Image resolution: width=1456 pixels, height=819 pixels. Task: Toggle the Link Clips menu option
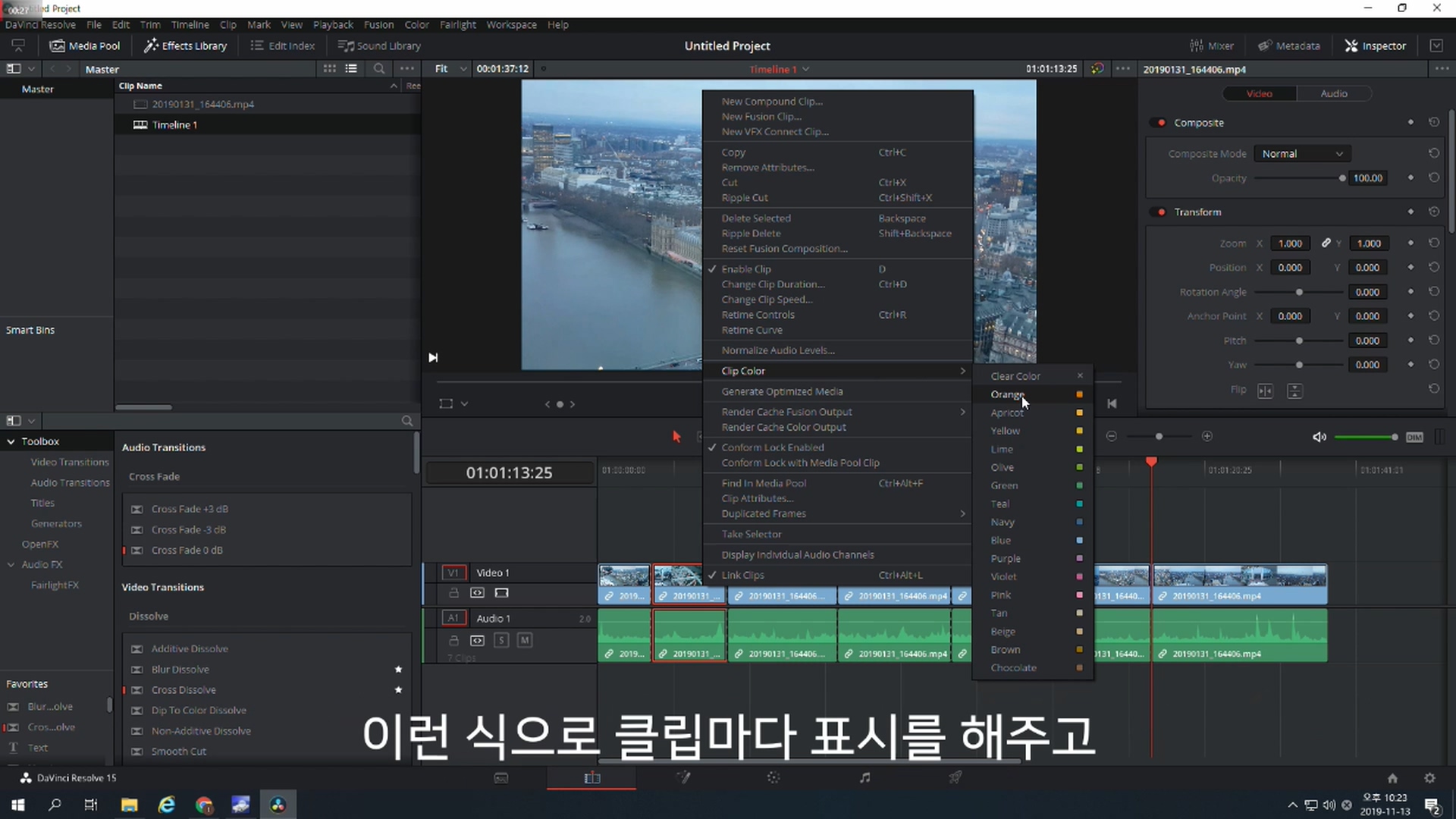pyautogui.click(x=742, y=575)
